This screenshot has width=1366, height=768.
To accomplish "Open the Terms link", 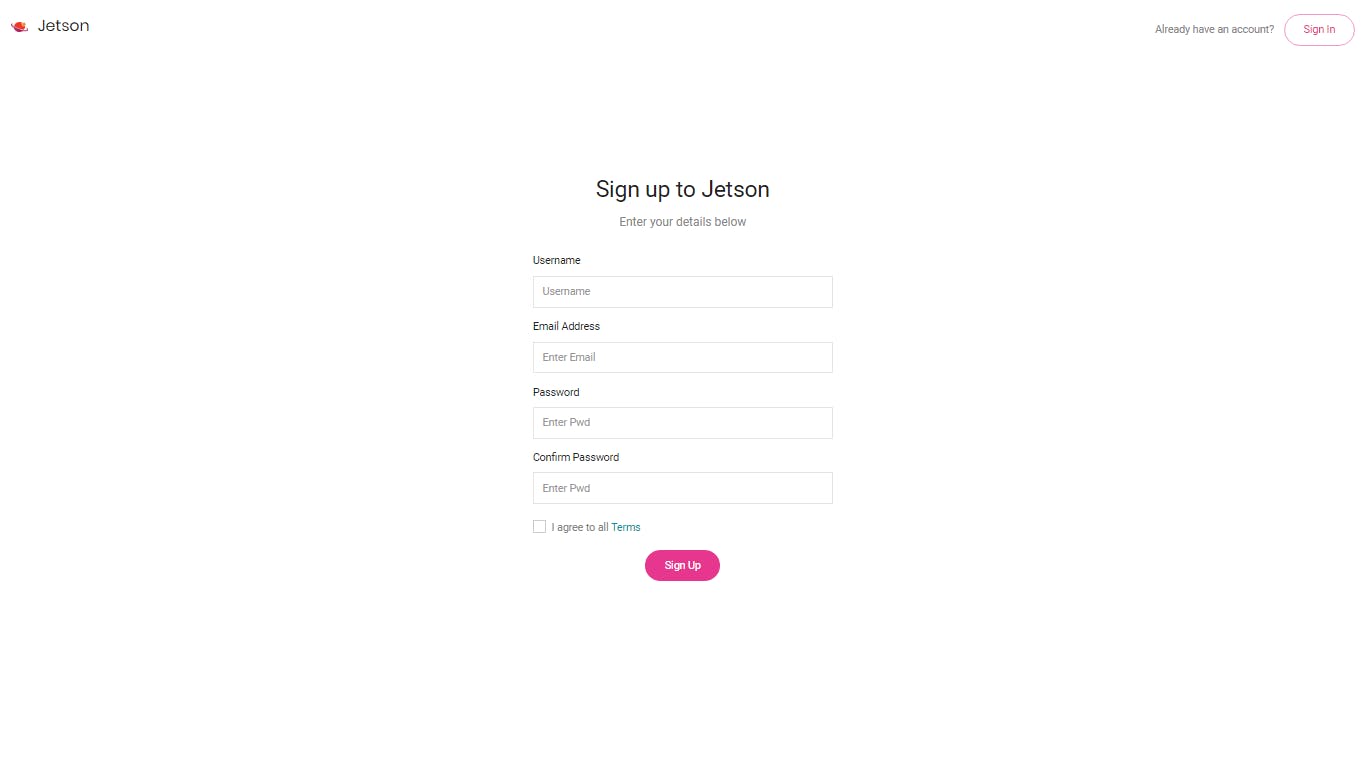I will (626, 527).
